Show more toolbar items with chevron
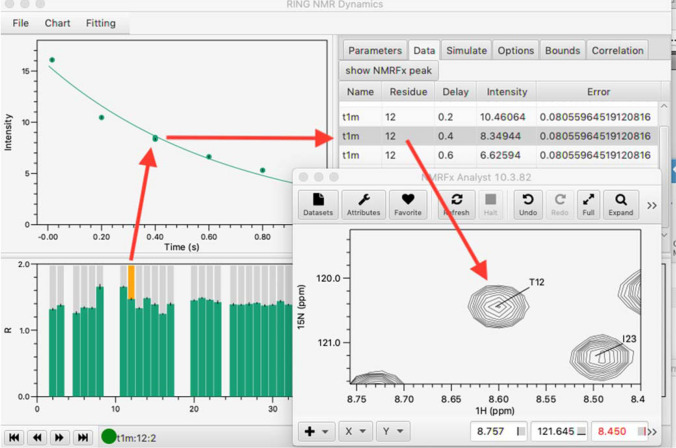 click(652, 205)
